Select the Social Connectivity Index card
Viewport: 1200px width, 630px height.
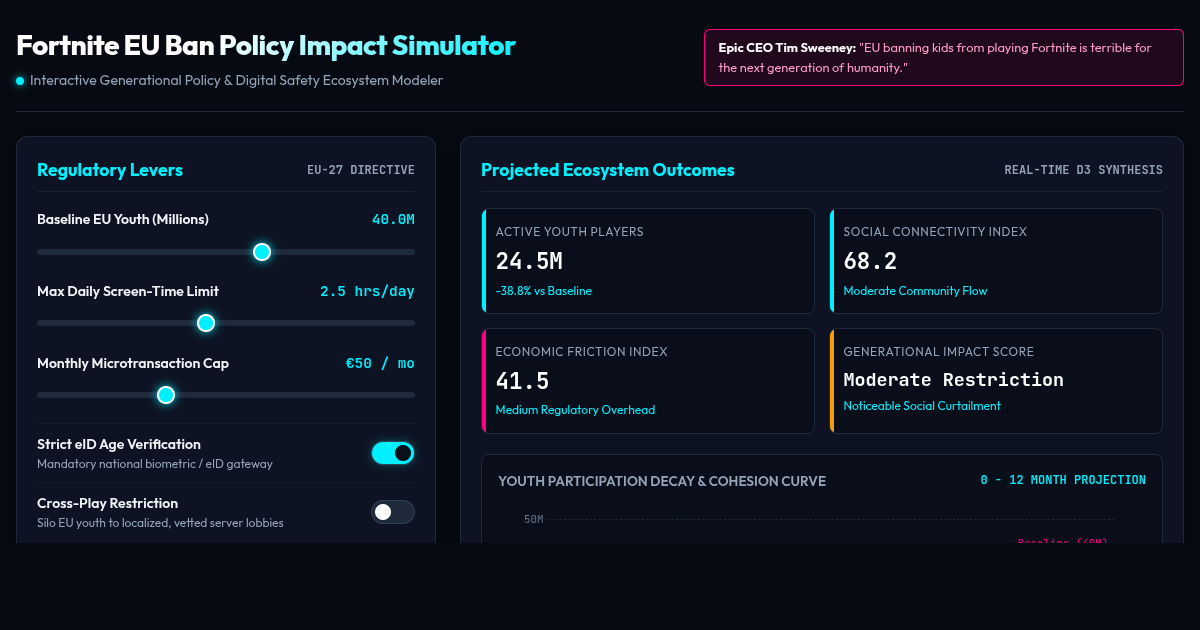pos(996,261)
